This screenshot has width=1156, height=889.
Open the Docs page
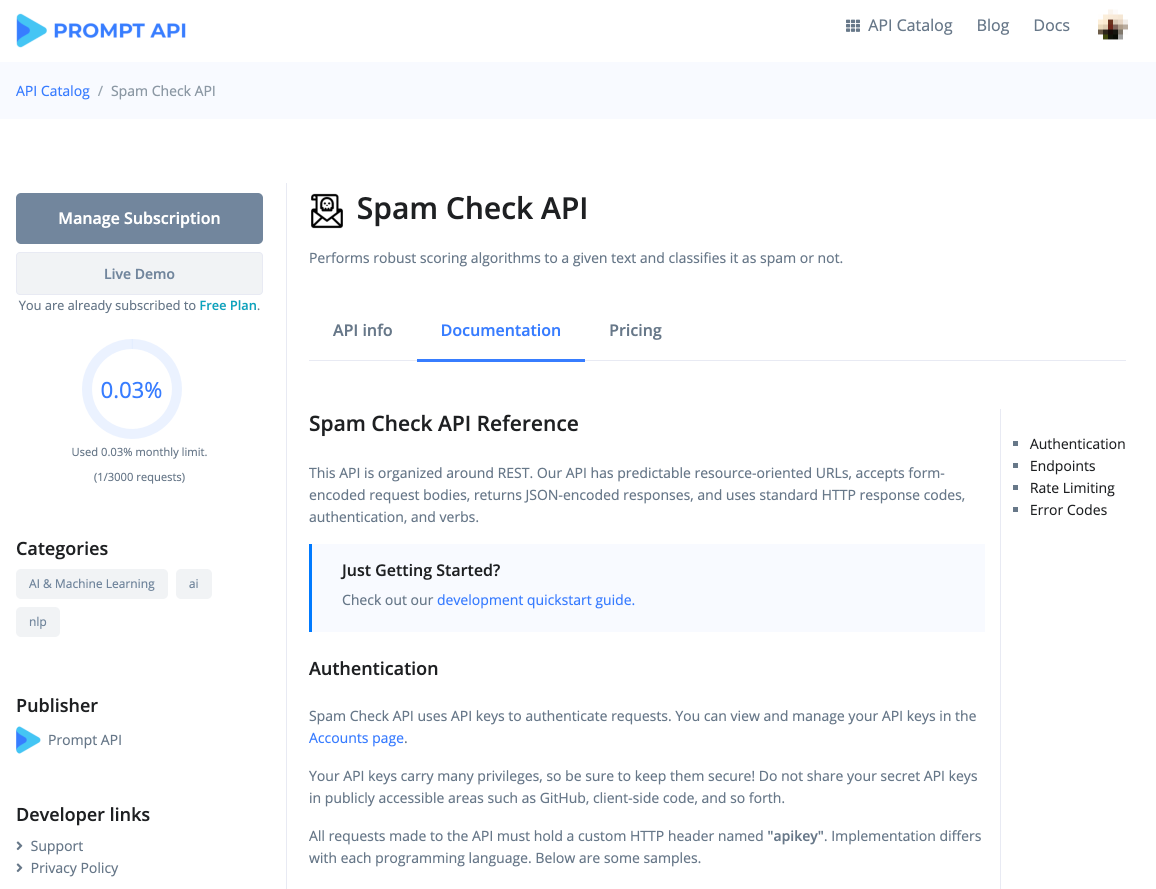tap(1051, 26)
